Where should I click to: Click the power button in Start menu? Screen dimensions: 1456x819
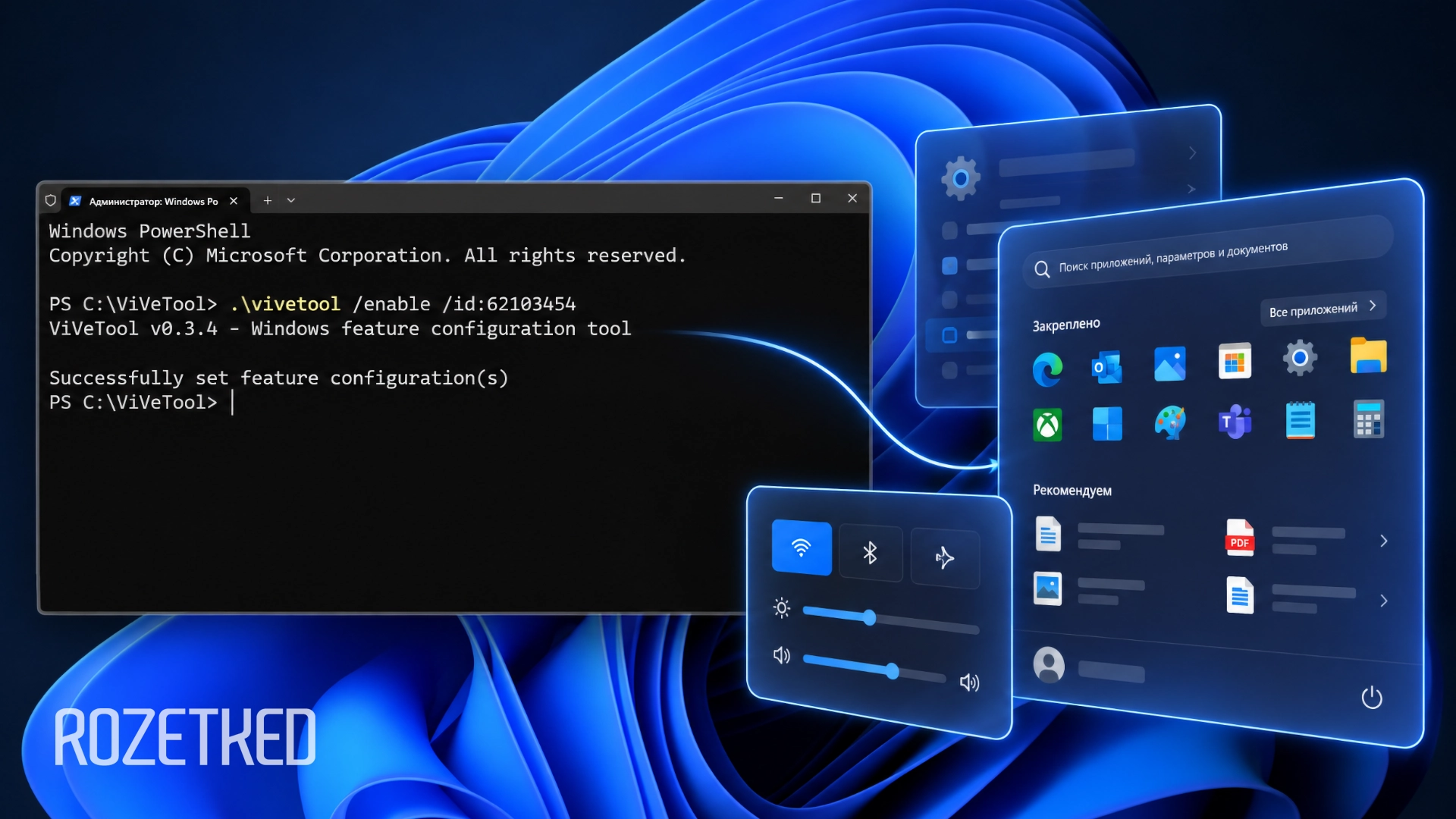(1372, 697)
